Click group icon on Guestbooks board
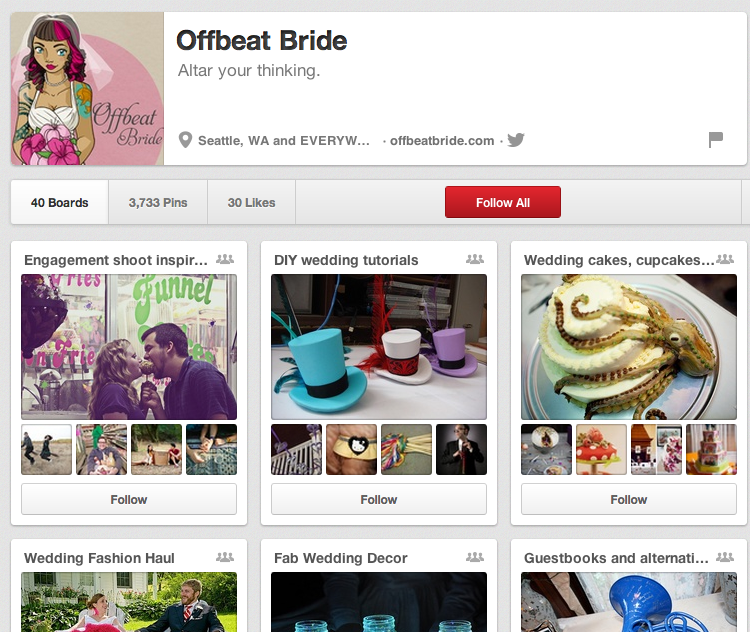Image resolution: width=750 pixels, height=632 pixels. tap(725, 557)
